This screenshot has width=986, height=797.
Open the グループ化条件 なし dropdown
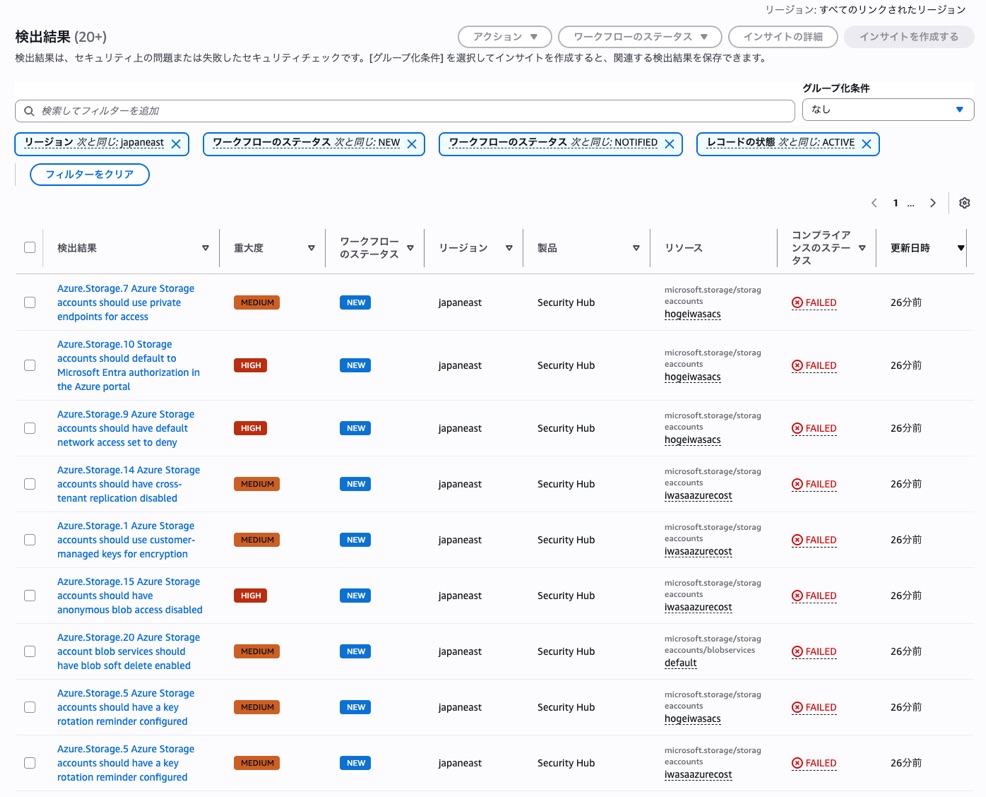pos(888,109)
